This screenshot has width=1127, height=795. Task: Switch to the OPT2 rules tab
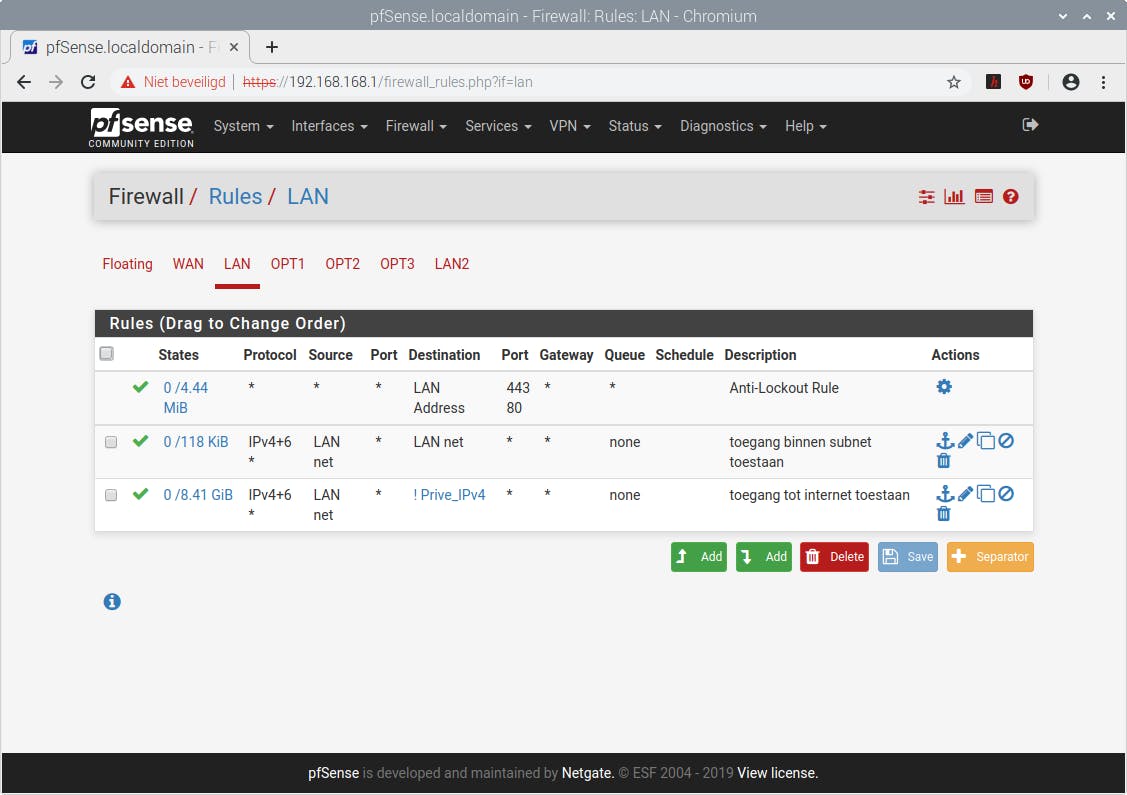click(x=342, y=265)
